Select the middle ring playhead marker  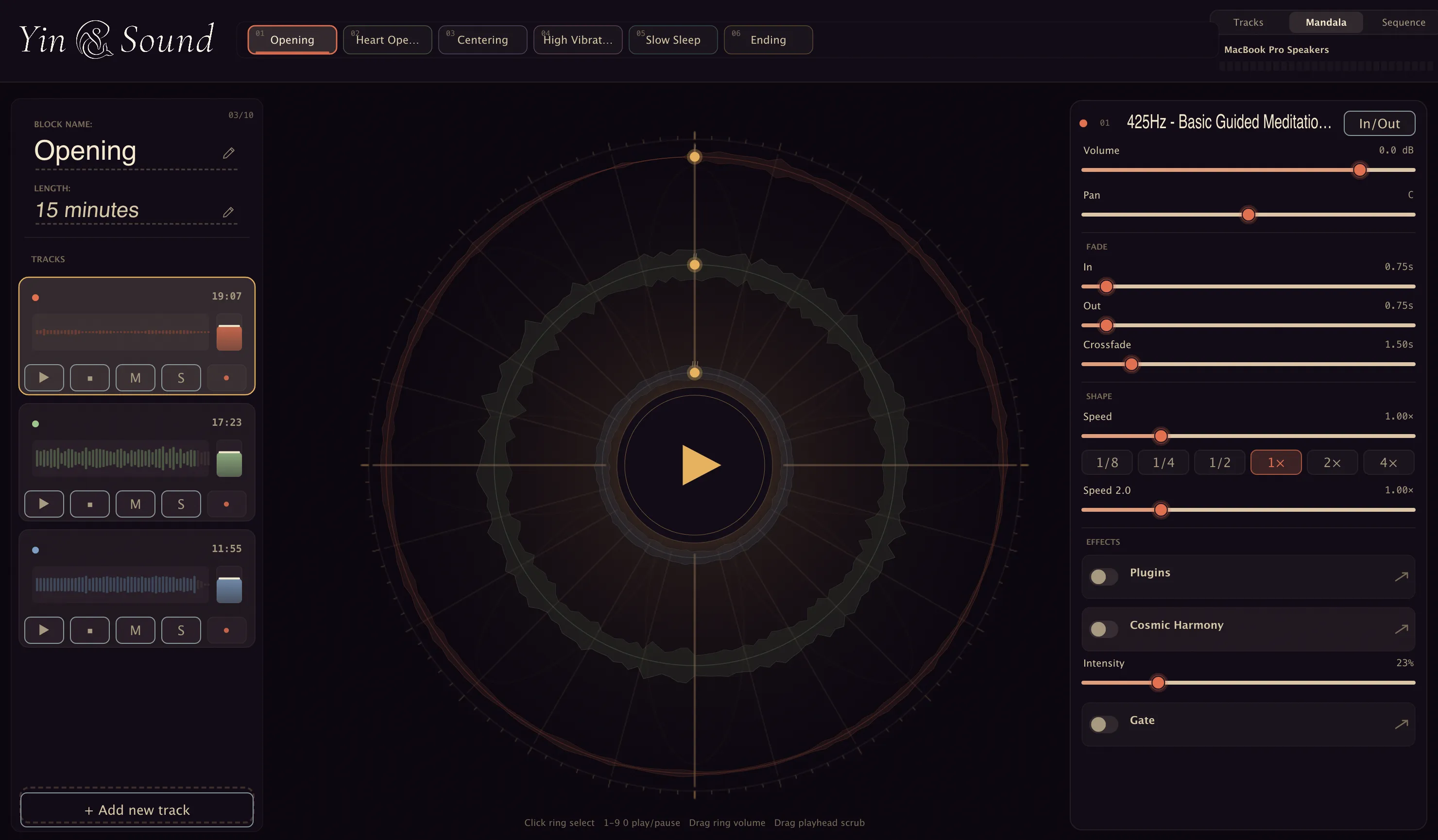[x=694, y=265]
